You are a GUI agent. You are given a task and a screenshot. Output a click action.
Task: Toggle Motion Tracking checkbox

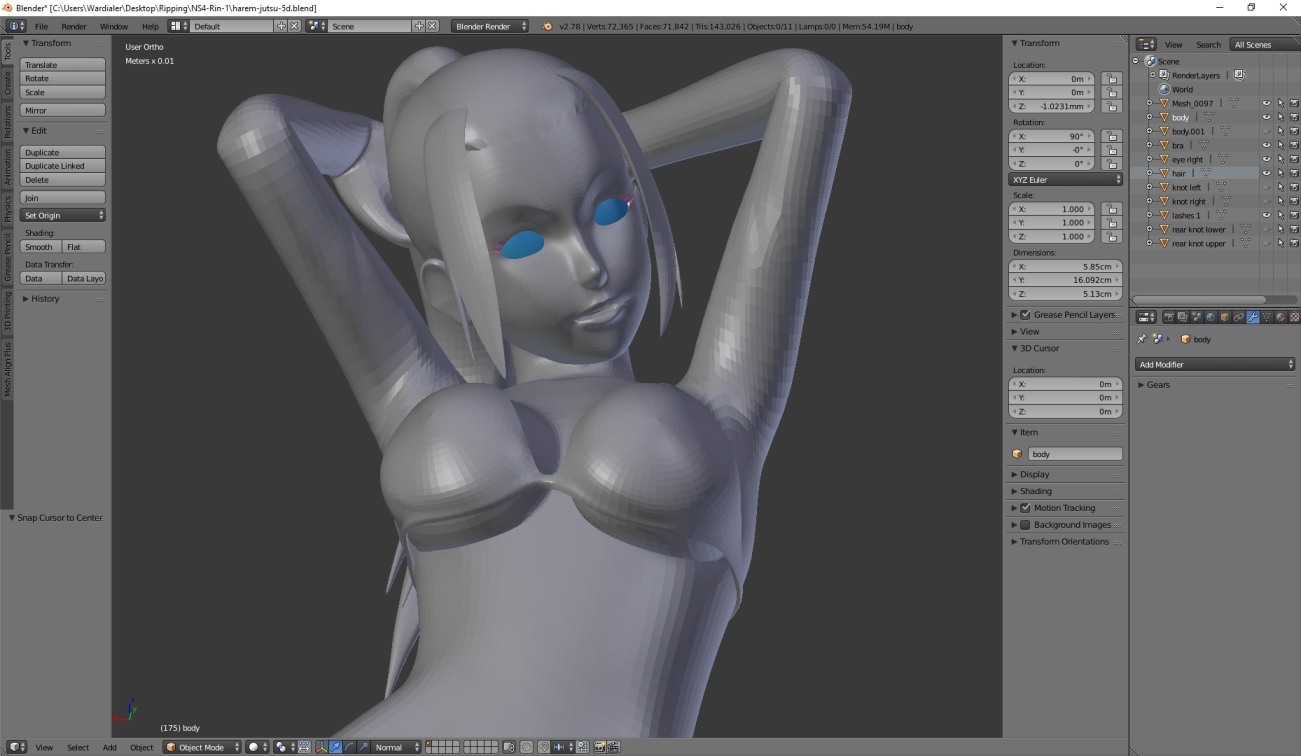tap(1025, 508)
